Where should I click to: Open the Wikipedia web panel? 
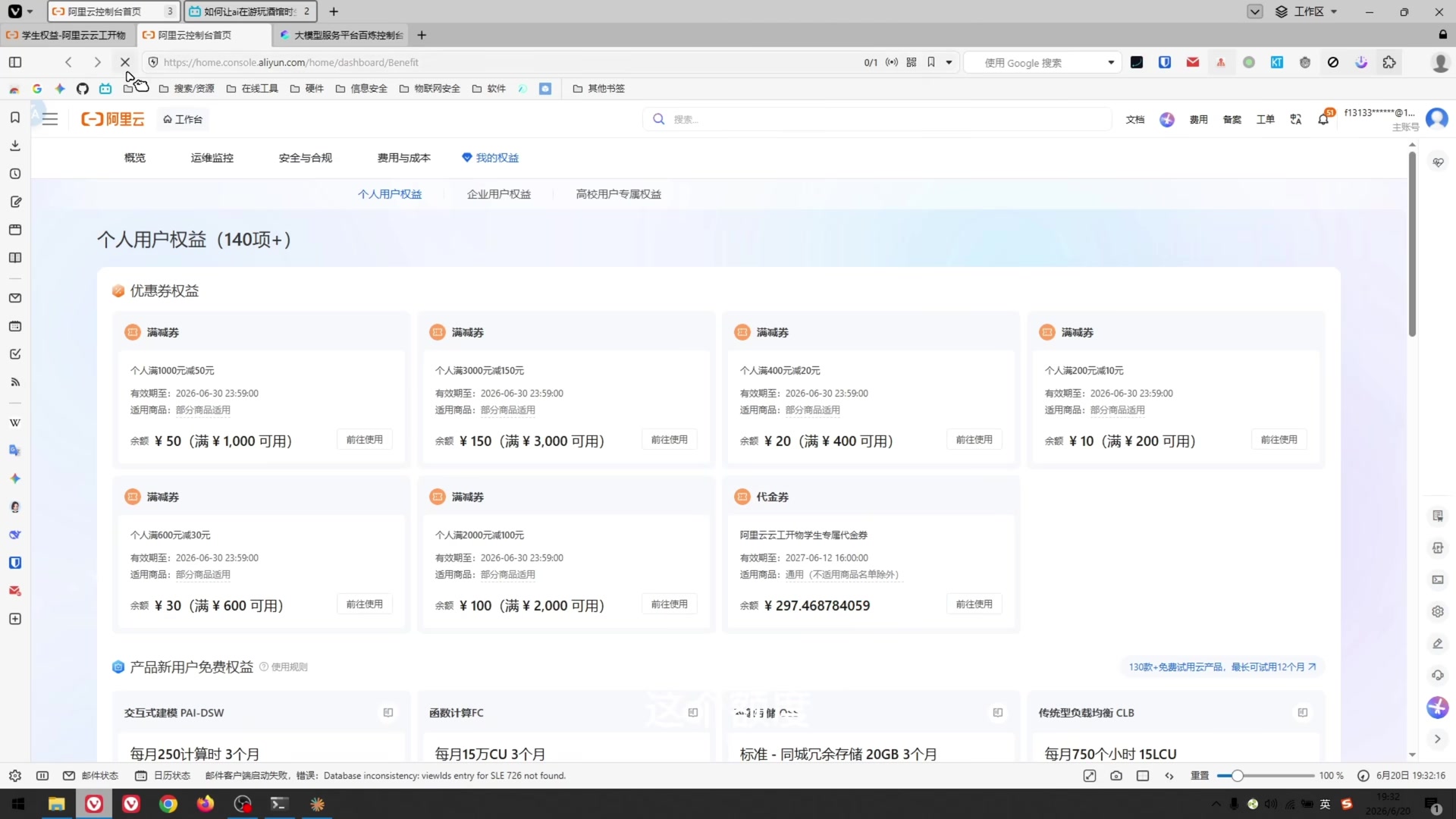point(15,422)
